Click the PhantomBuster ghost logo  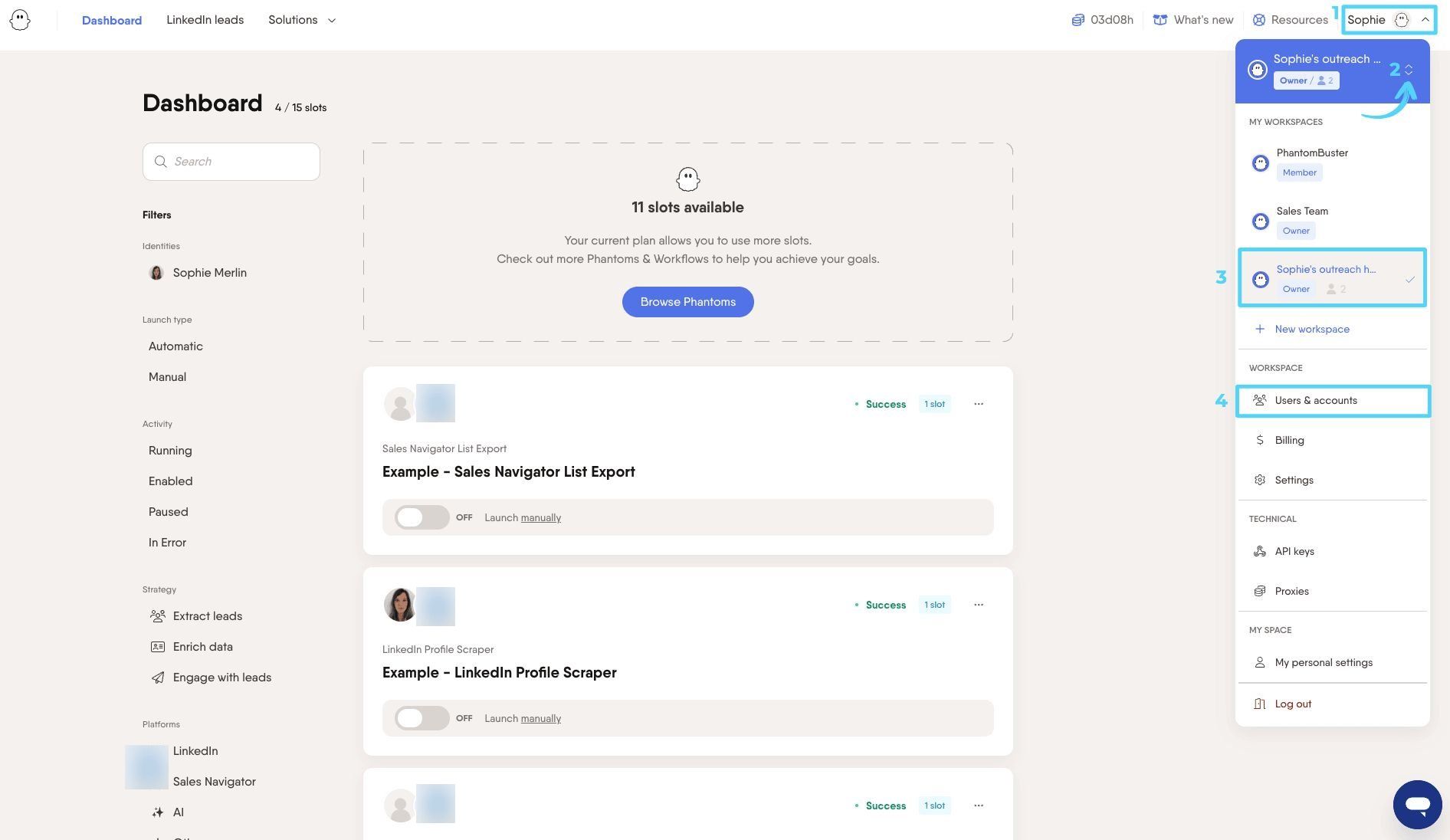point(20,20)
